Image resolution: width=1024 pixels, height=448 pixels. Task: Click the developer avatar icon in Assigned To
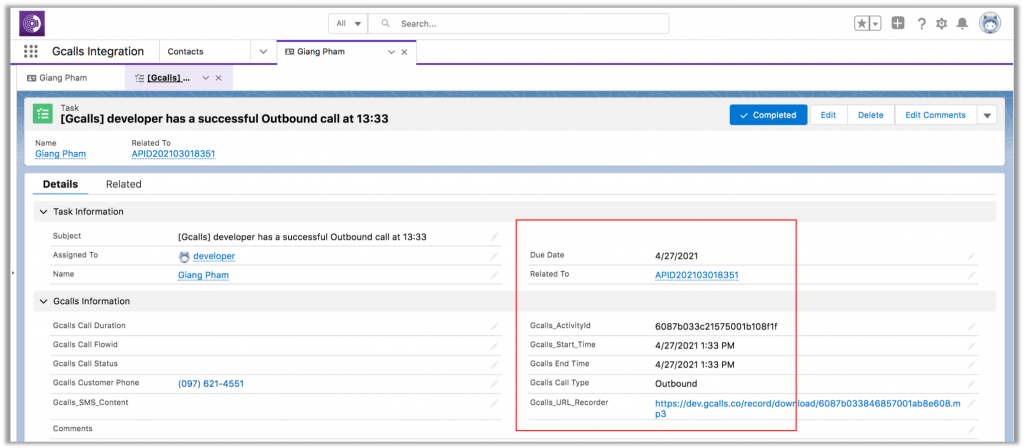pyautogui.click(x=184, y=257)
